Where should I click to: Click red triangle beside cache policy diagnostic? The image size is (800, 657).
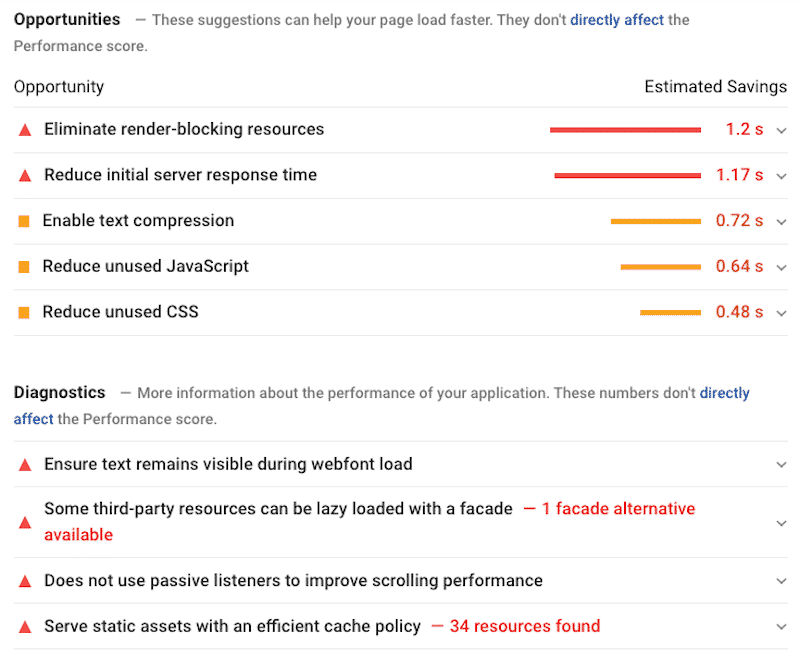(24, 627)
